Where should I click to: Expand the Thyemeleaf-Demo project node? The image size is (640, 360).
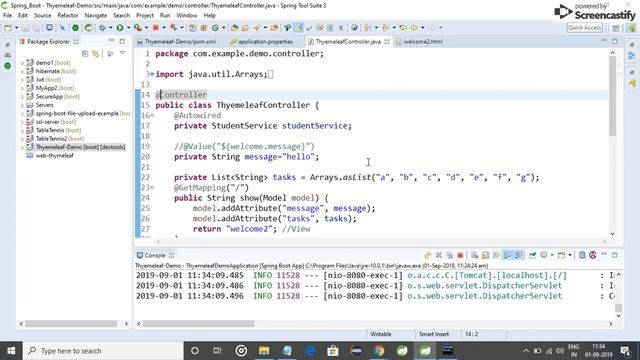coord(22,147)
